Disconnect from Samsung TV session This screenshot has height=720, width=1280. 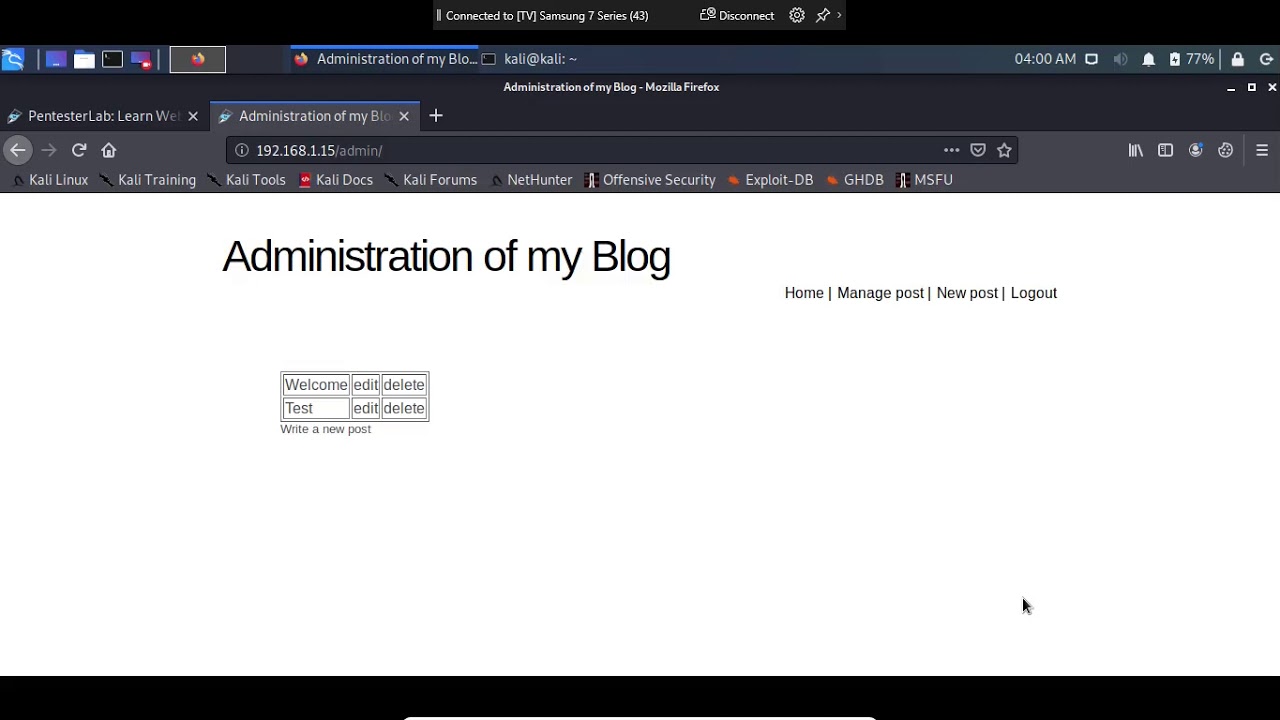[737, 15]
